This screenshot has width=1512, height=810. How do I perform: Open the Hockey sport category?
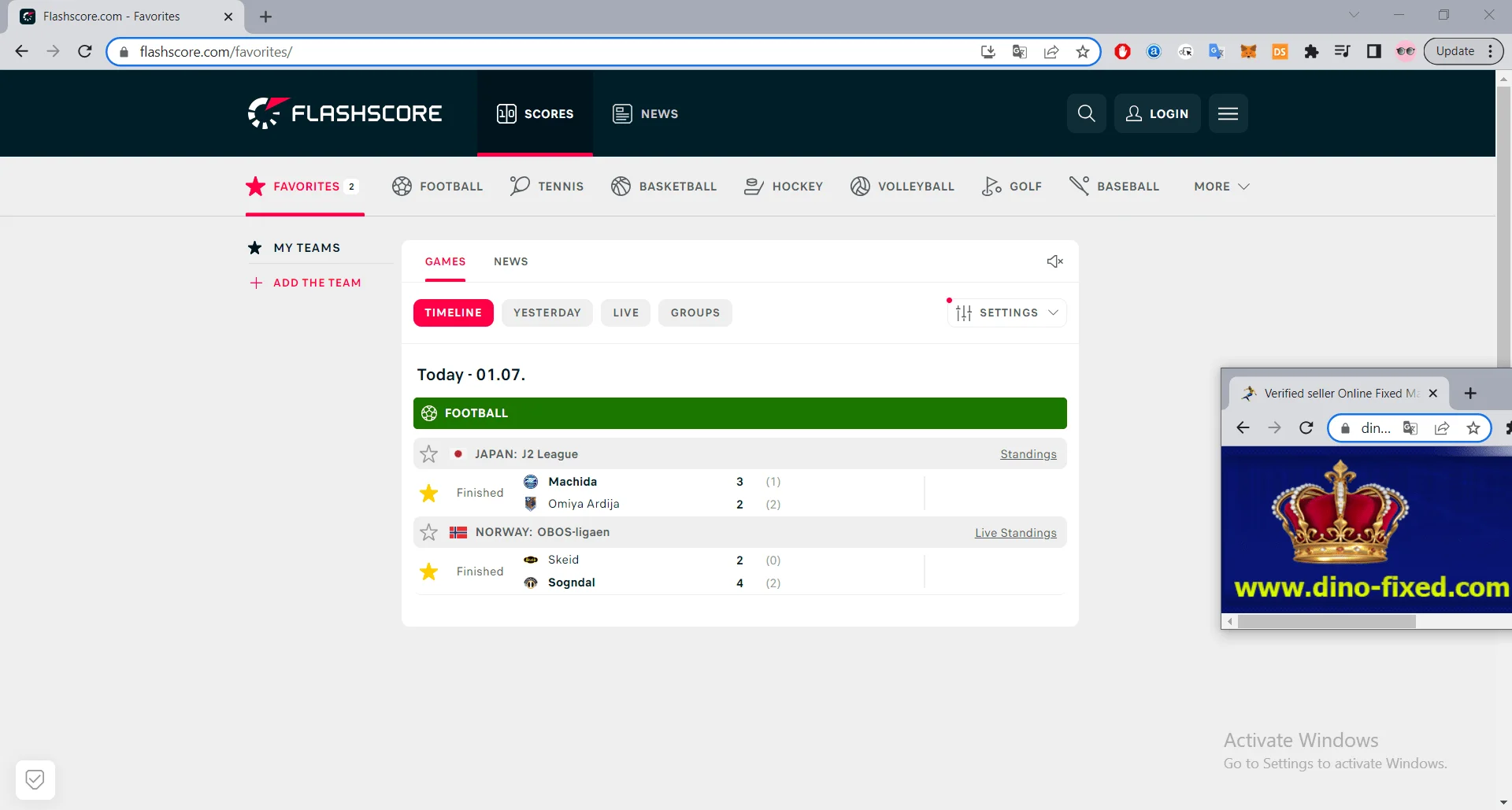point(784,187)
